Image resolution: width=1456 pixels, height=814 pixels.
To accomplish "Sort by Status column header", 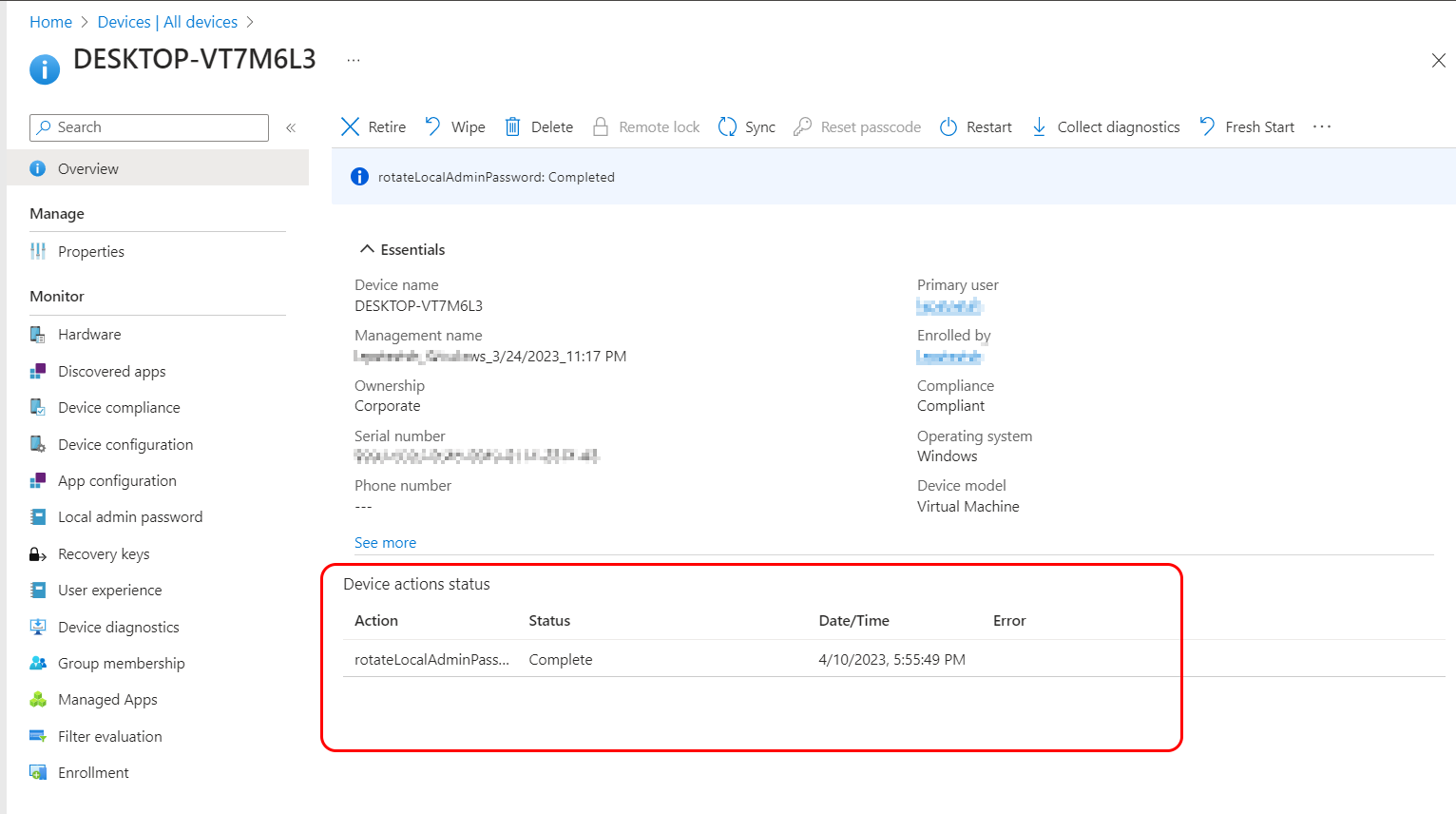I will (x=549, y=620).
